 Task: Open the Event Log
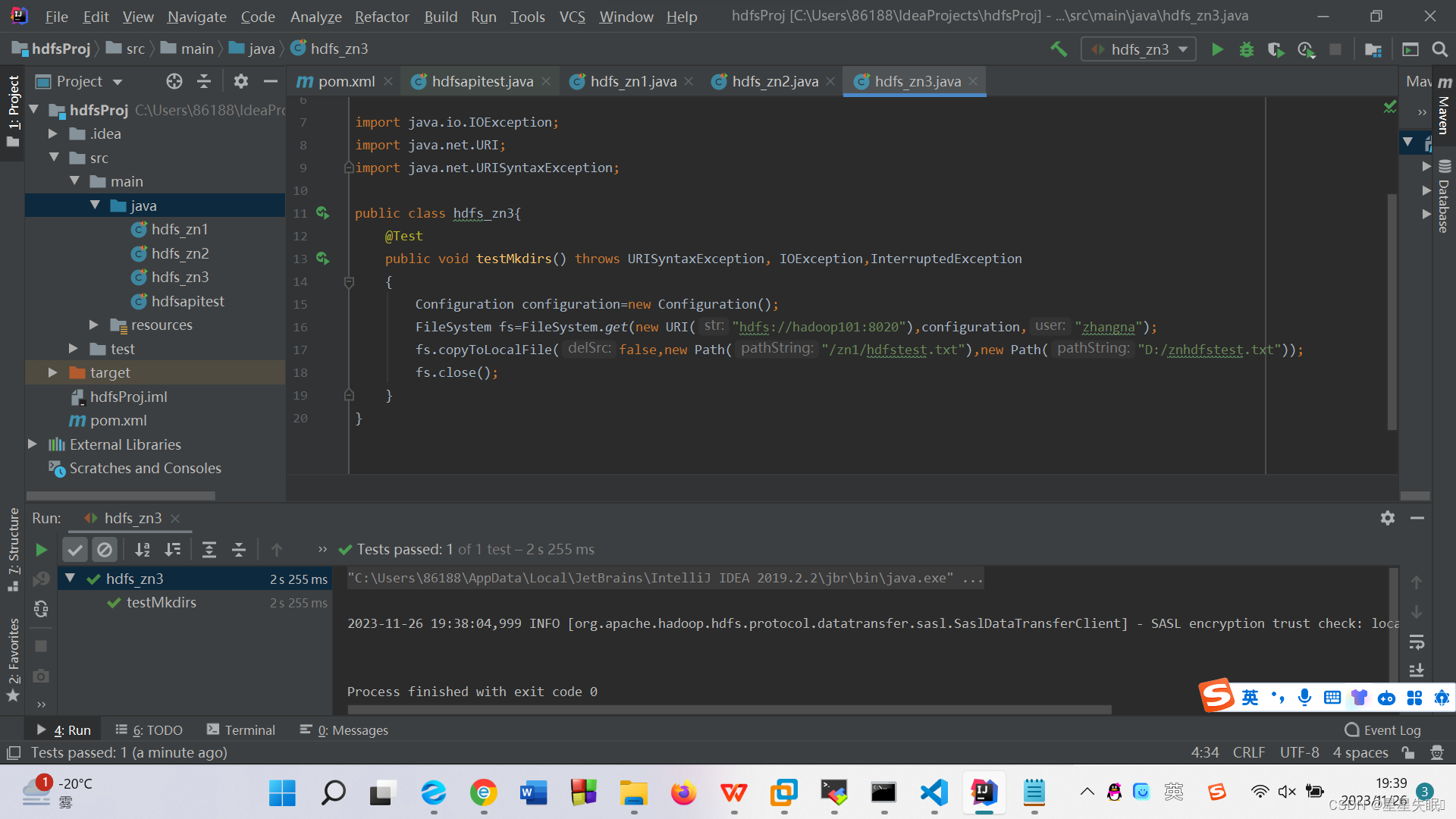[x=1391, y=730]
